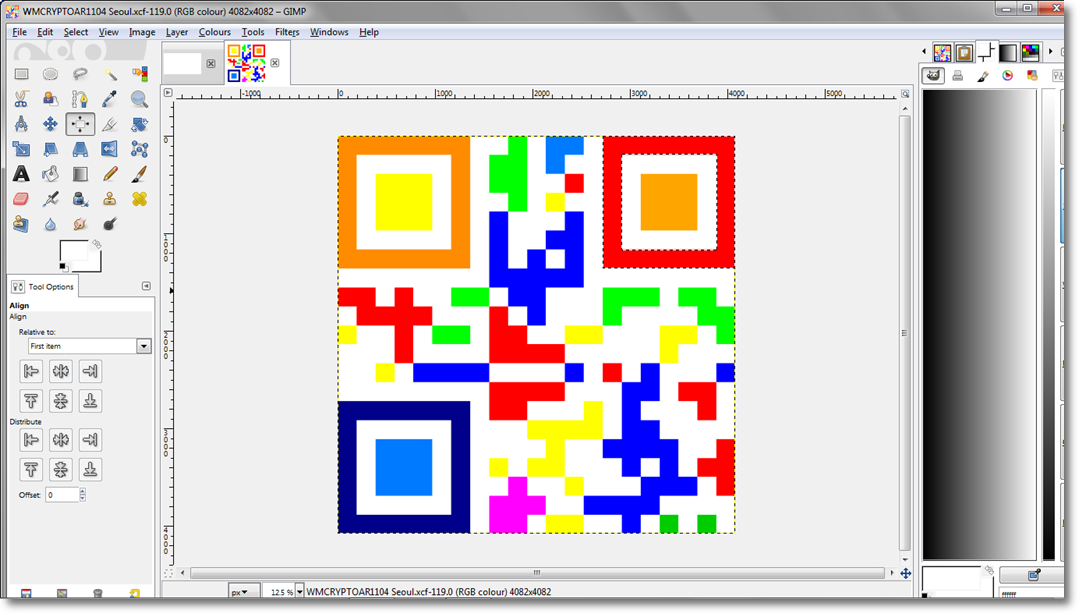Align bottom edges of targets
The height and width of the screenshot is (615, 1080).
click(x=90, y=401)
